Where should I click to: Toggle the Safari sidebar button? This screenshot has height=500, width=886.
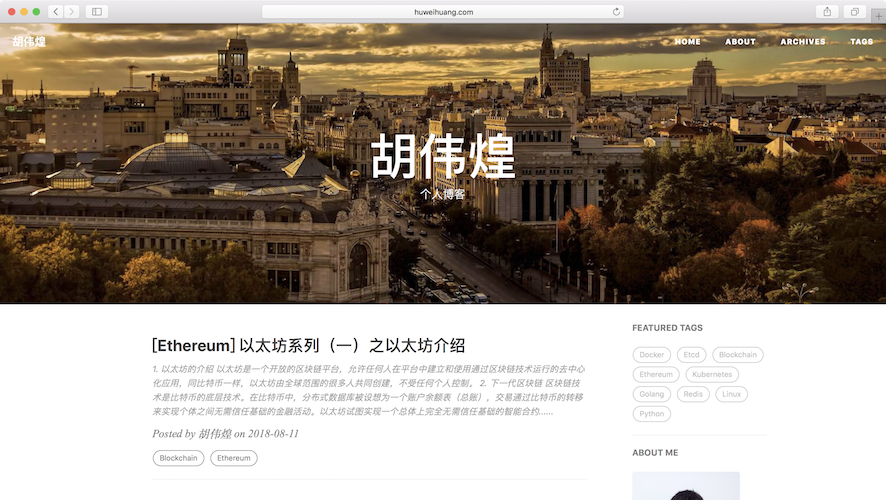pos(97,12)
